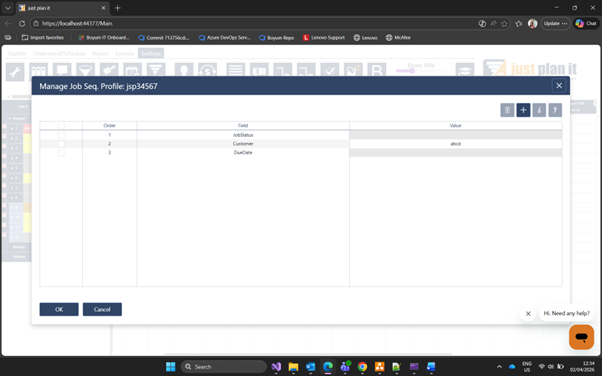Select the 'JobStatus' field cell
The image size is (602, 376).
click(243, 135)
